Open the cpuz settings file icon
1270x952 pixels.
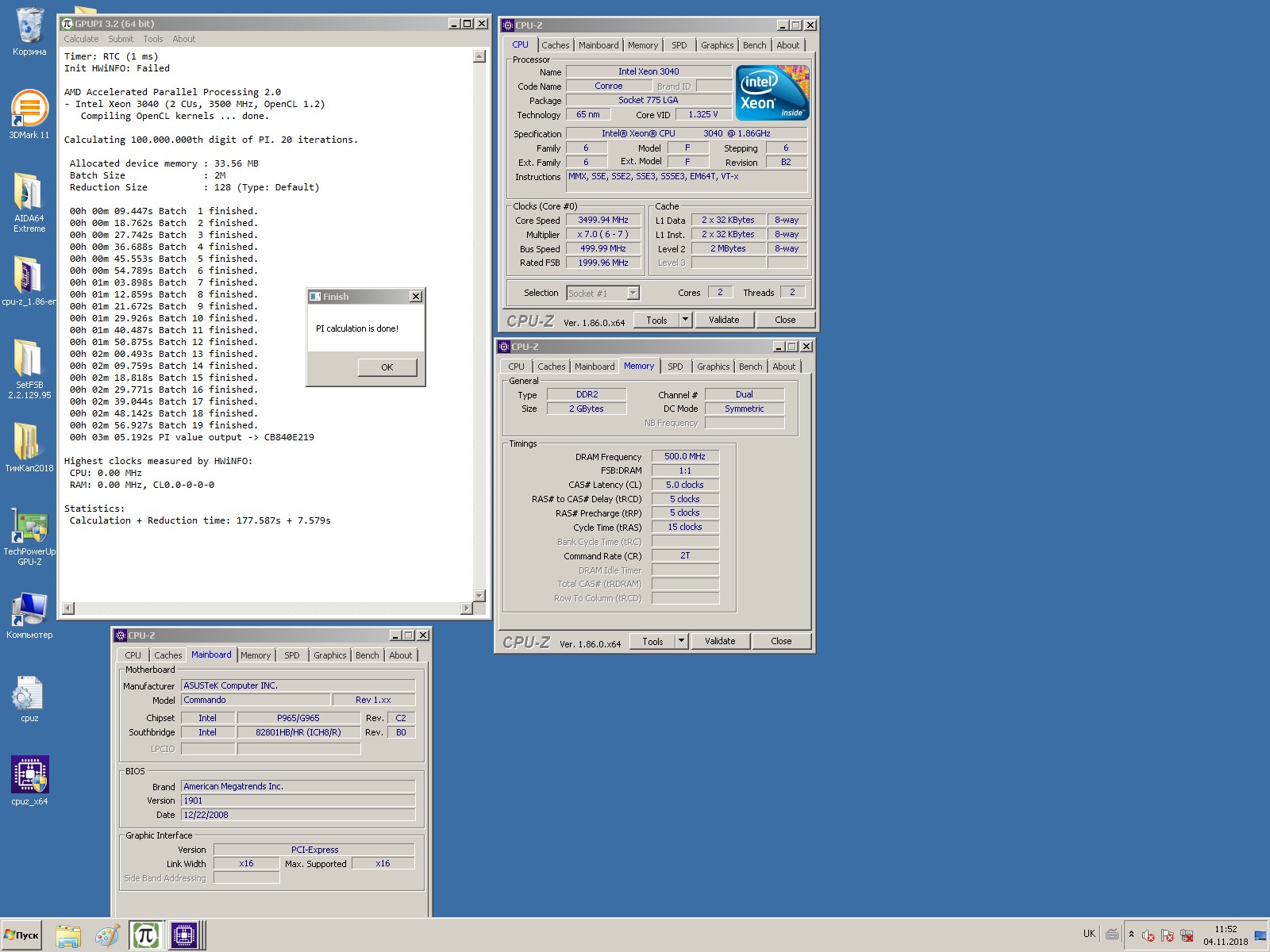click(x=29, y=698)
